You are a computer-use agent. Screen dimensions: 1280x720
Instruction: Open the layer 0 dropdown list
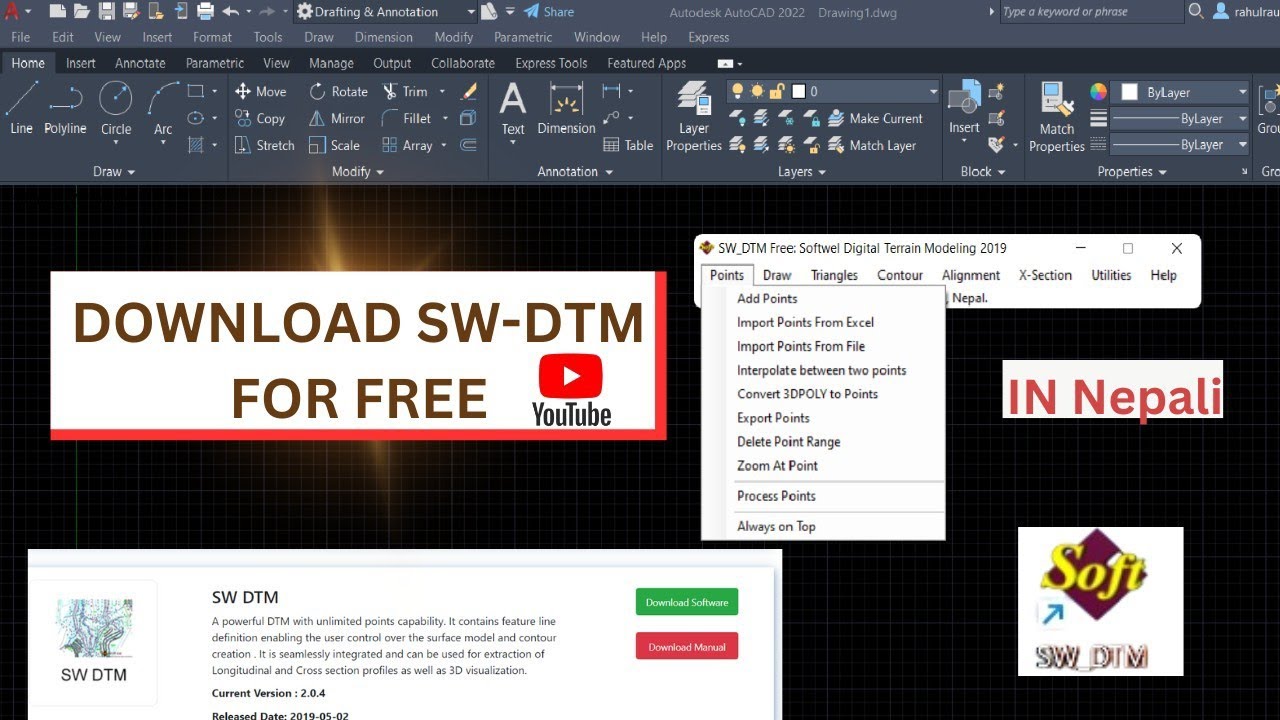(933, 91)
